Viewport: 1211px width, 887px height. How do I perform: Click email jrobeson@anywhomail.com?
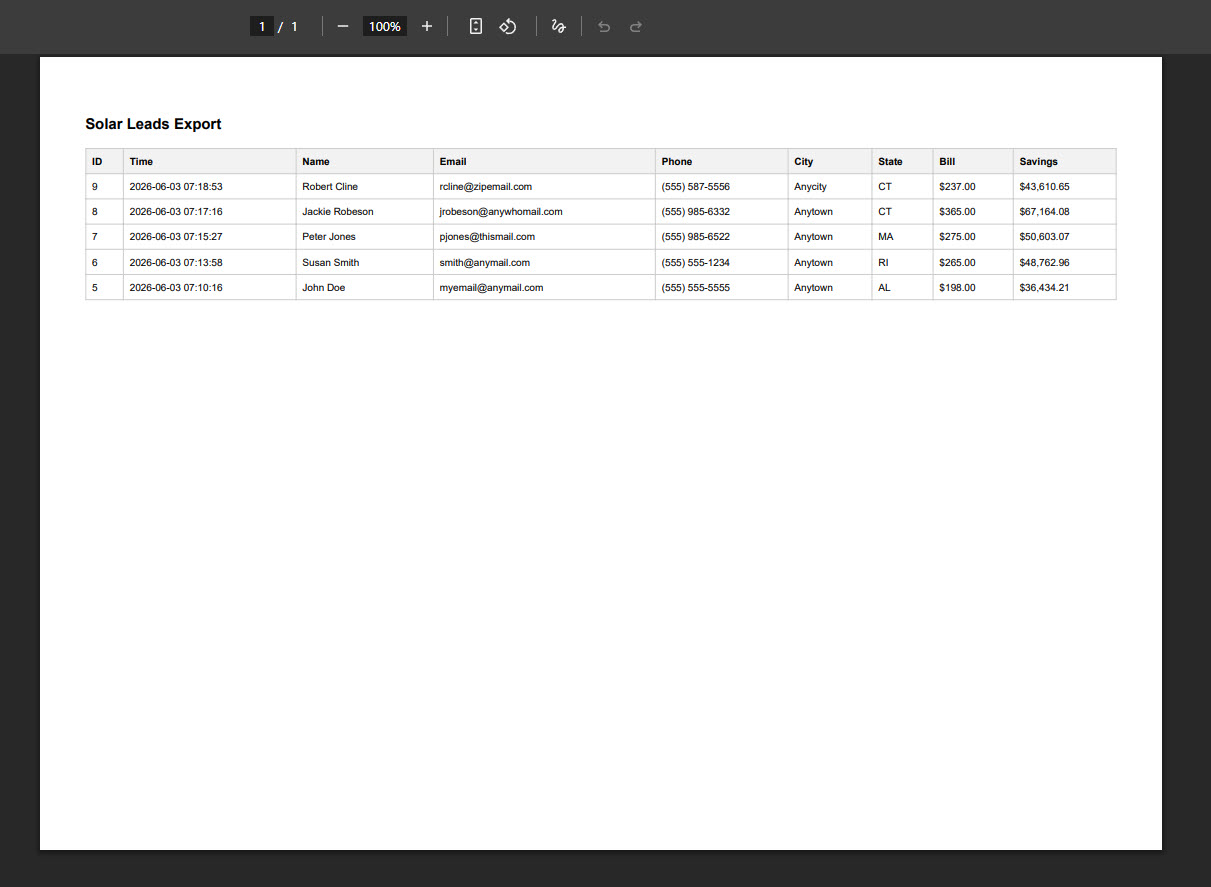click(x=501, y=211)
